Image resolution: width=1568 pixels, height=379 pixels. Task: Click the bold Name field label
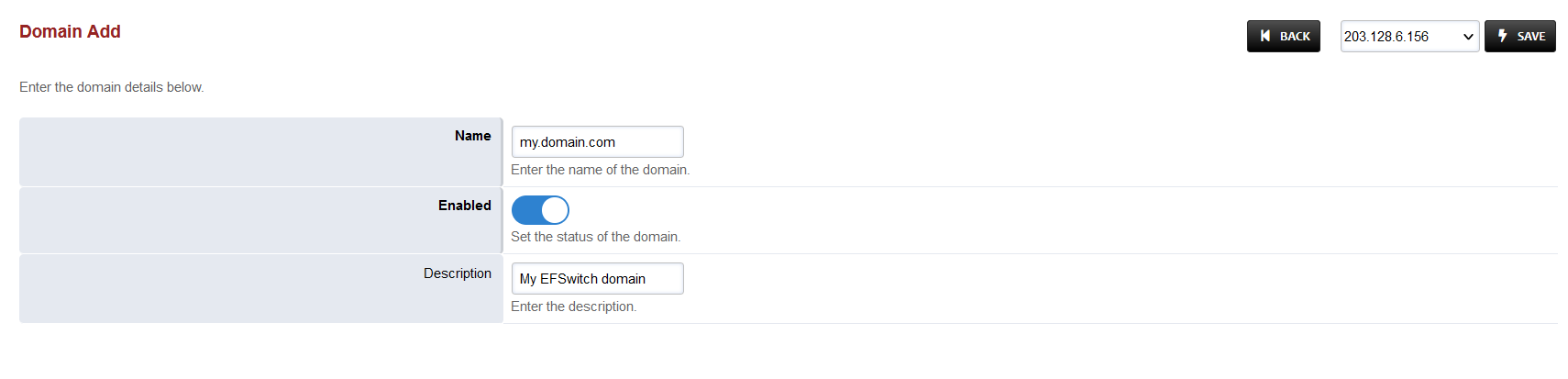(472, 136)
